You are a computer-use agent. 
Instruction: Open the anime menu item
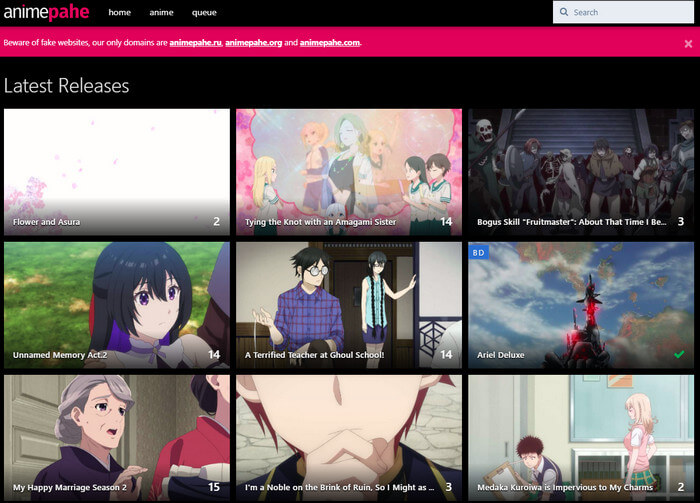tap(161, 12)
